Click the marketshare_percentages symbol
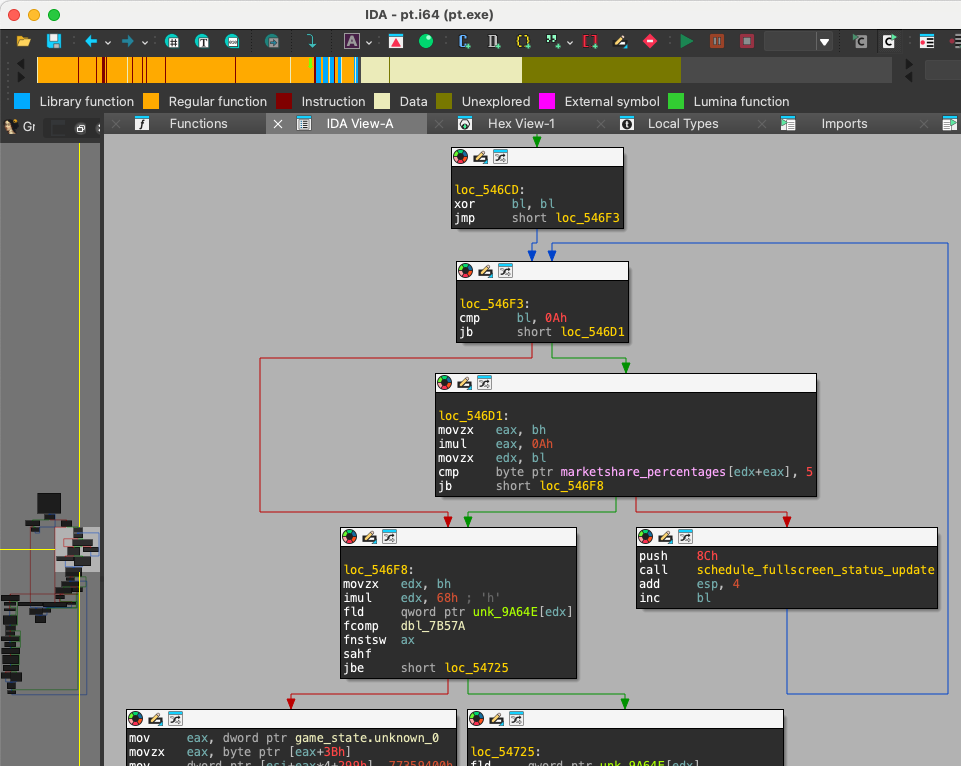 643,471
